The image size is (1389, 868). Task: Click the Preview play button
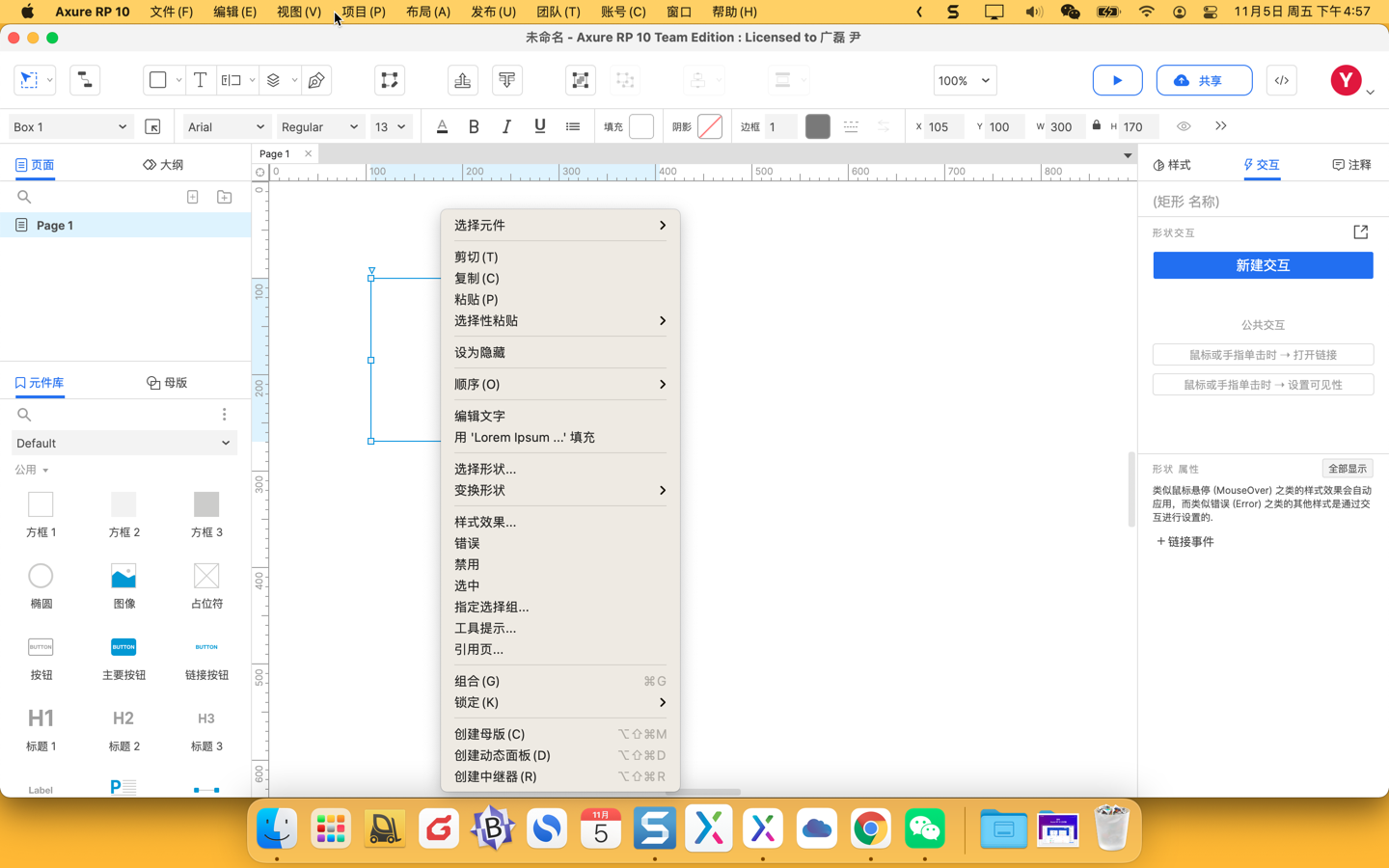click(1117, 80)
